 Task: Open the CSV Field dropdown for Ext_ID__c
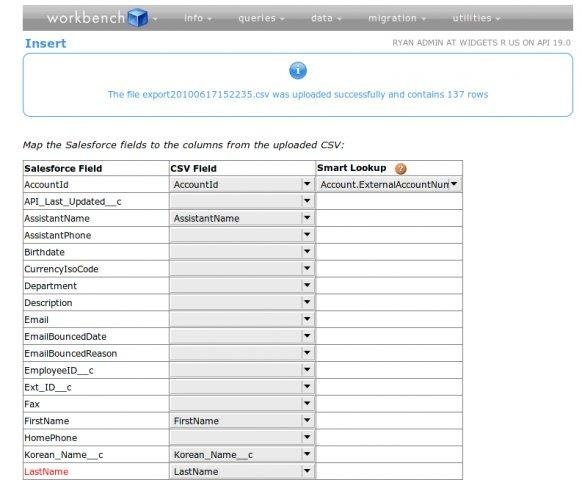click(x=242, y=387)
